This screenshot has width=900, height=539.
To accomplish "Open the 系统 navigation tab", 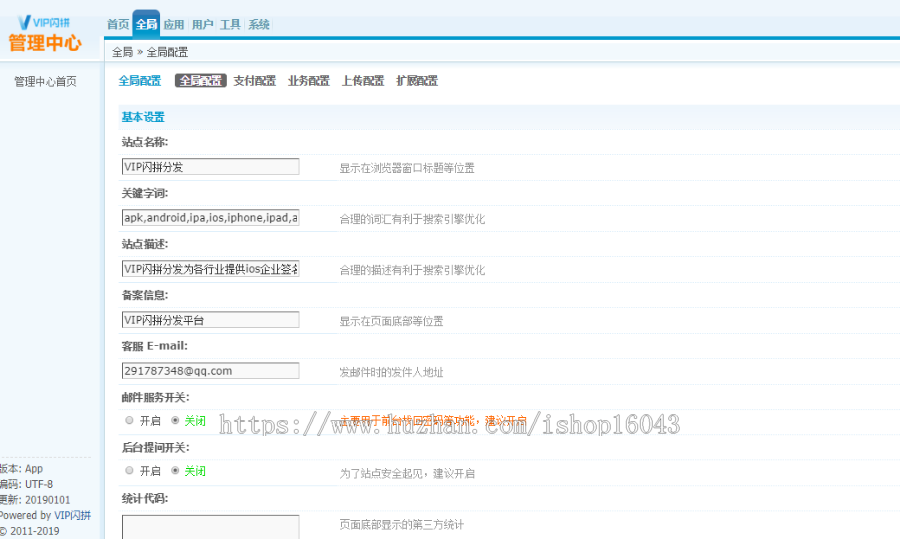I will 259,25.
